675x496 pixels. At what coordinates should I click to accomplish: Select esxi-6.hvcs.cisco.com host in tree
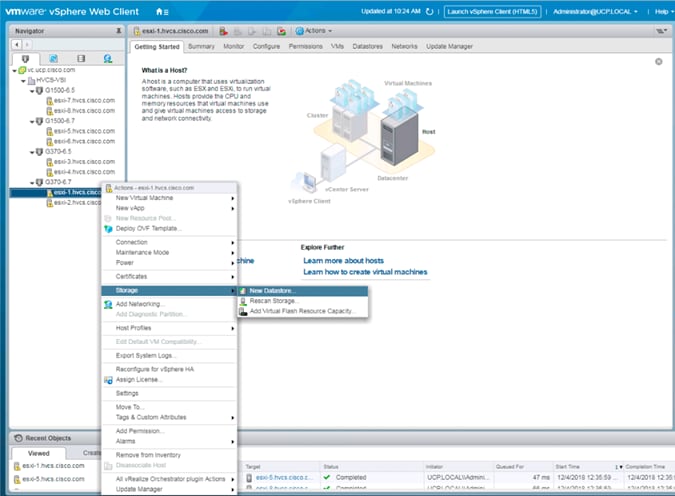(x=84, y=142)
